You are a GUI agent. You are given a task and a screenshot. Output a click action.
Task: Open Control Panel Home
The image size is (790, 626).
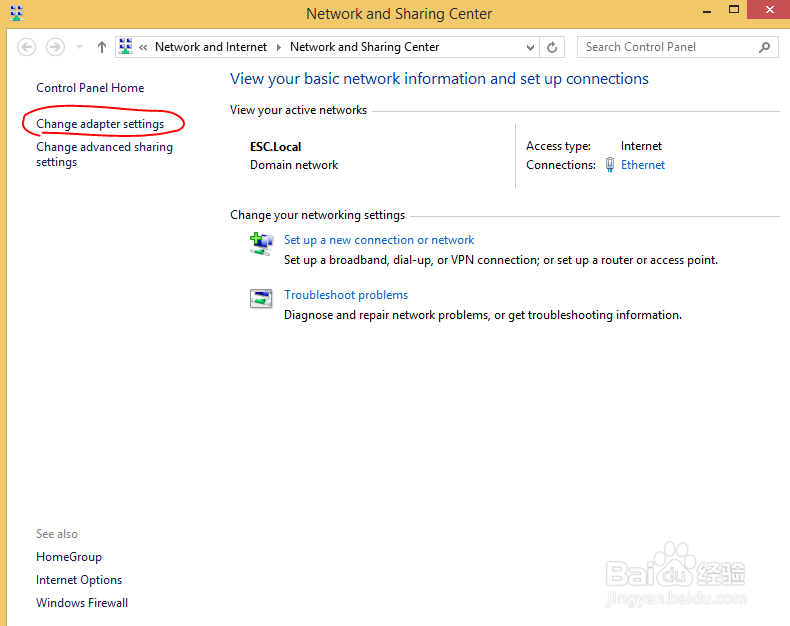tap(90, 88)
